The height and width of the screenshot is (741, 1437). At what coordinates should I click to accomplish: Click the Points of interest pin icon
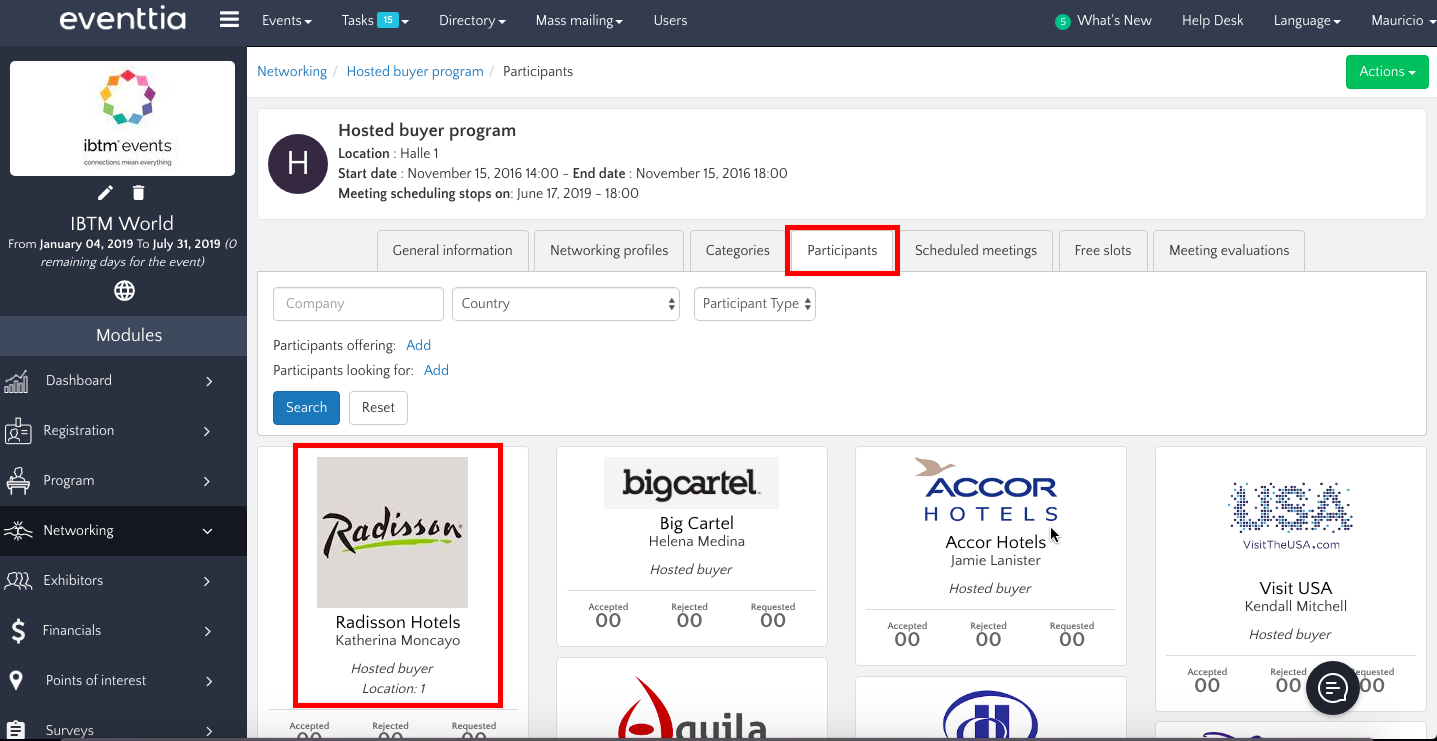(x=17, y=681)
